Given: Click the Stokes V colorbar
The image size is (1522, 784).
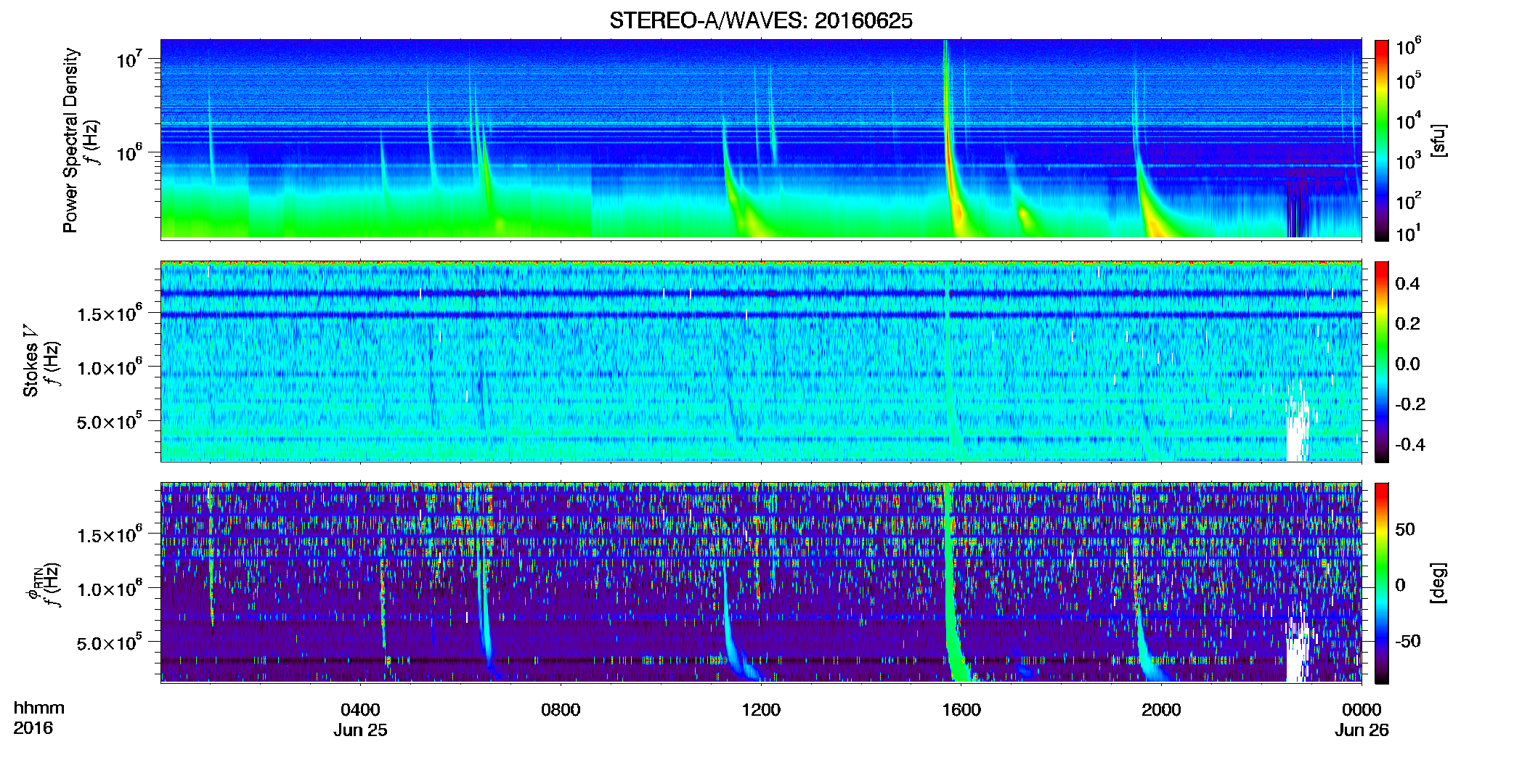Looking at the screenshot, I should [x=1382, y=362].
